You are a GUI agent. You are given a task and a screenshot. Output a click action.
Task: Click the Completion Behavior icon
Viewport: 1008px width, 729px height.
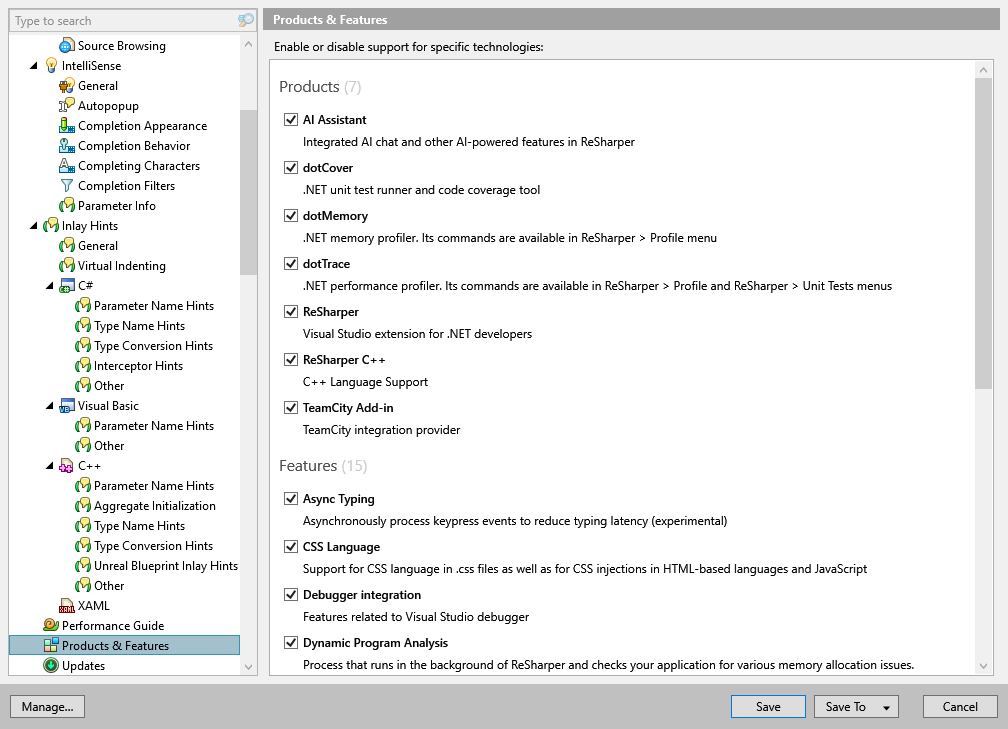click(x=67, y=145)
